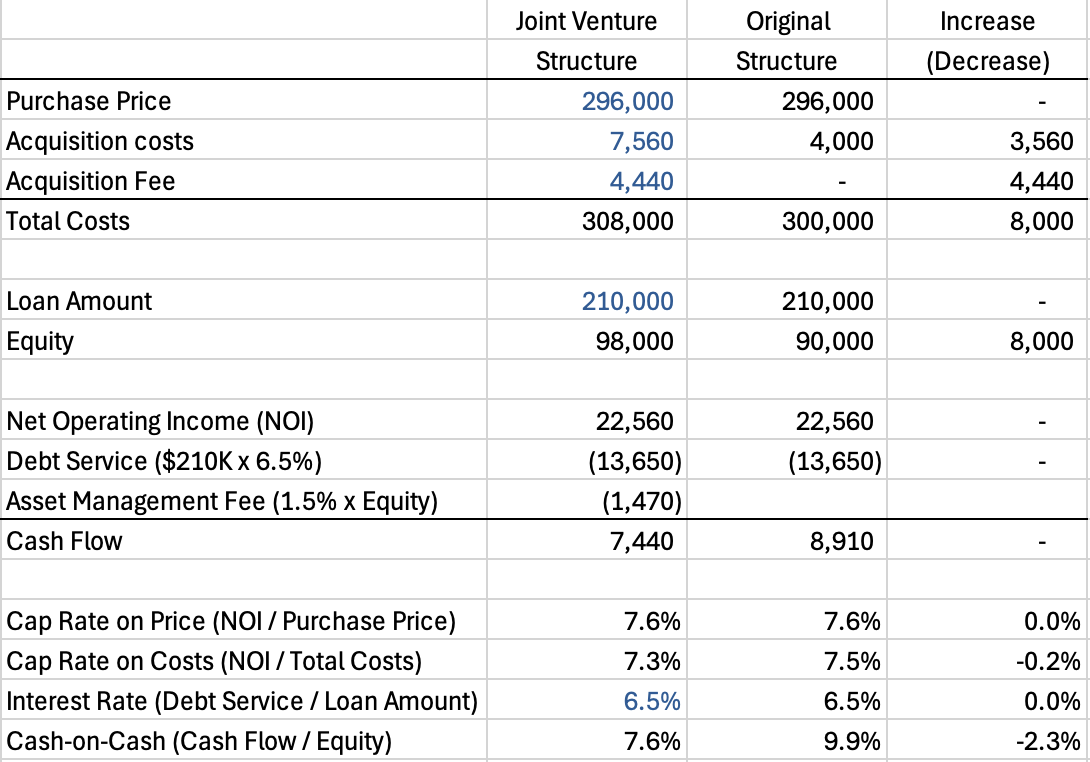1090x762 pixels.
Task: Click the "(Decrease)" header cell
Action: 987,61
